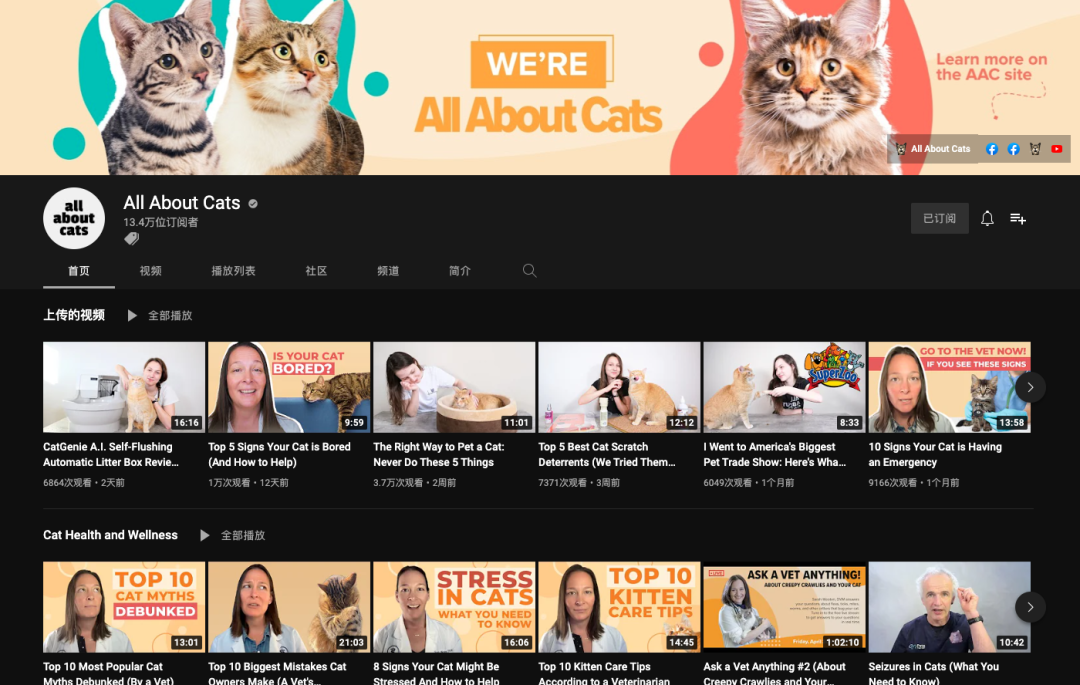Click the notification bell icon
The width and height of the screenshot is (1080, 685).
point(987,218)
